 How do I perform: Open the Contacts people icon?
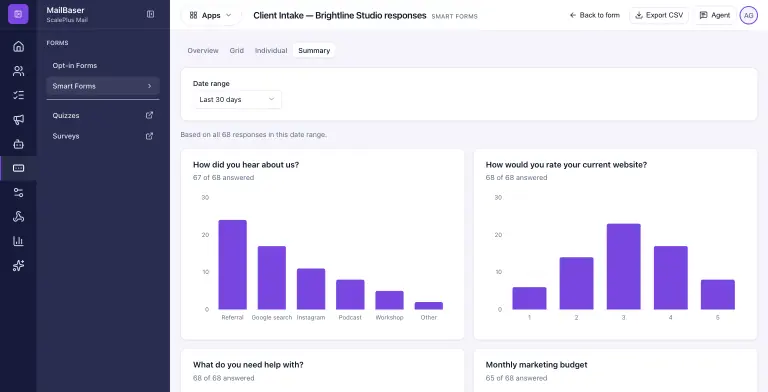coord(18,71)
